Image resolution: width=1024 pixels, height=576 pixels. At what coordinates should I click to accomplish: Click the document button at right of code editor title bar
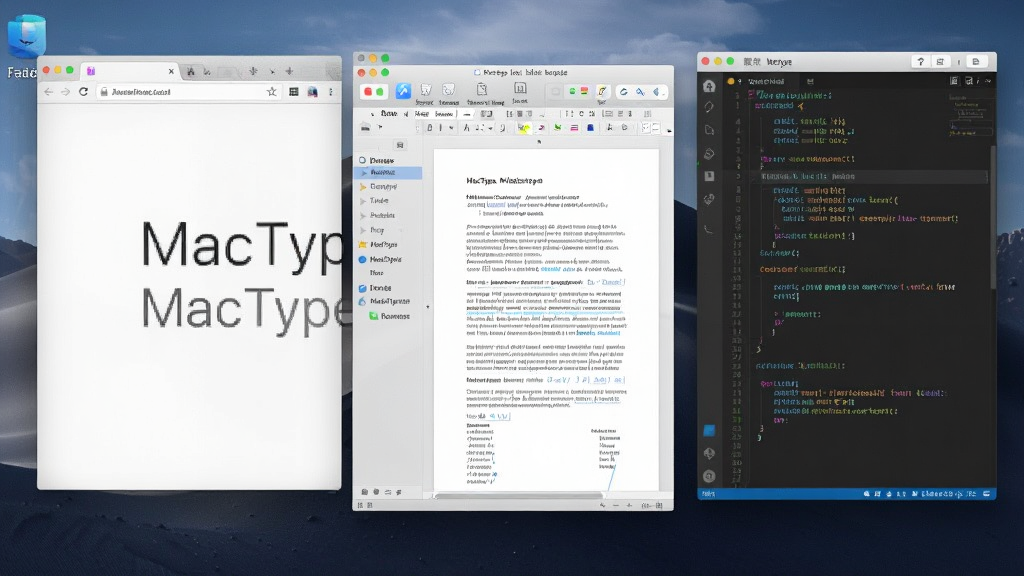(x=976, y=61)
